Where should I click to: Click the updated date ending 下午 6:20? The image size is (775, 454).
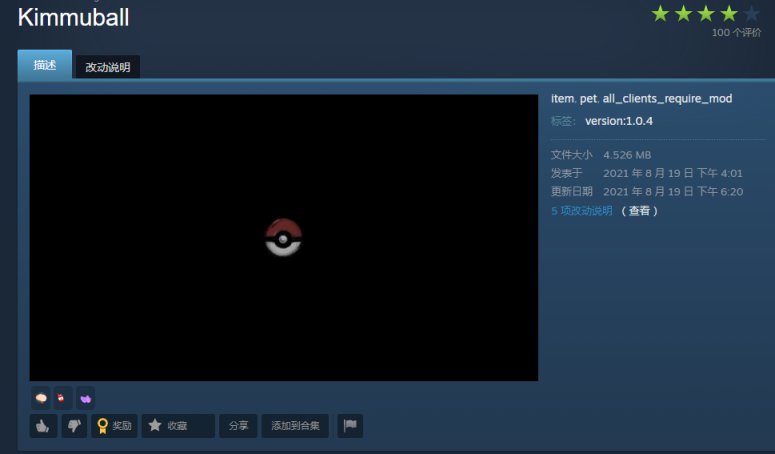[673, 192]
